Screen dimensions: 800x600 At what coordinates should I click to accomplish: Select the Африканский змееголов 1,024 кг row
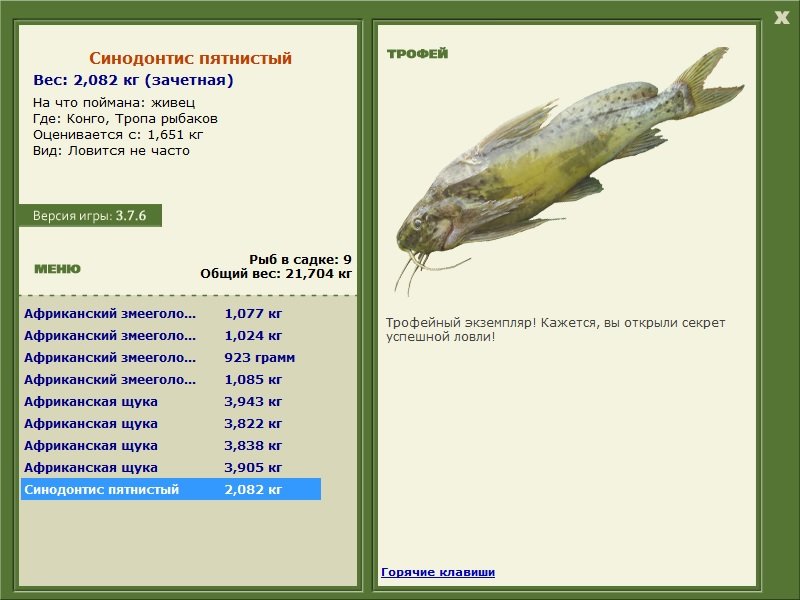pos(171,335)
